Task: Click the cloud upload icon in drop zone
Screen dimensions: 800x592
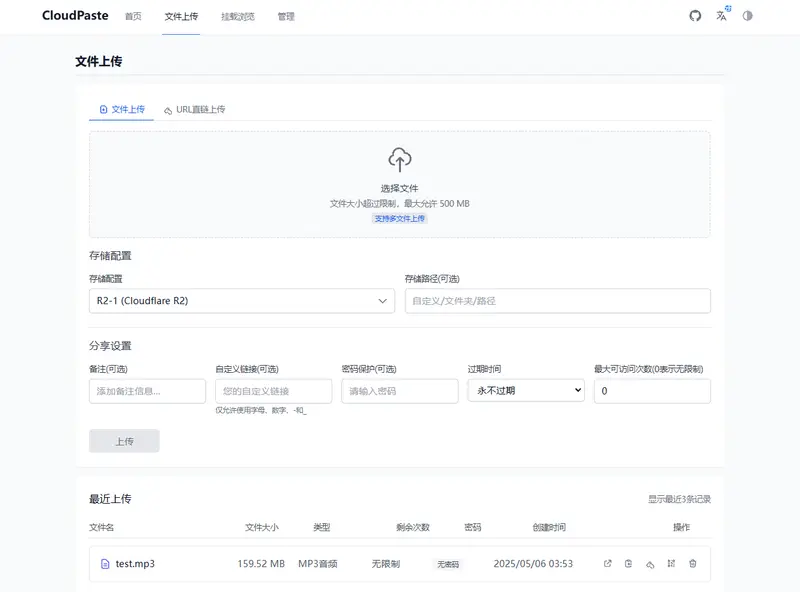Action: [x=400, y=160]
